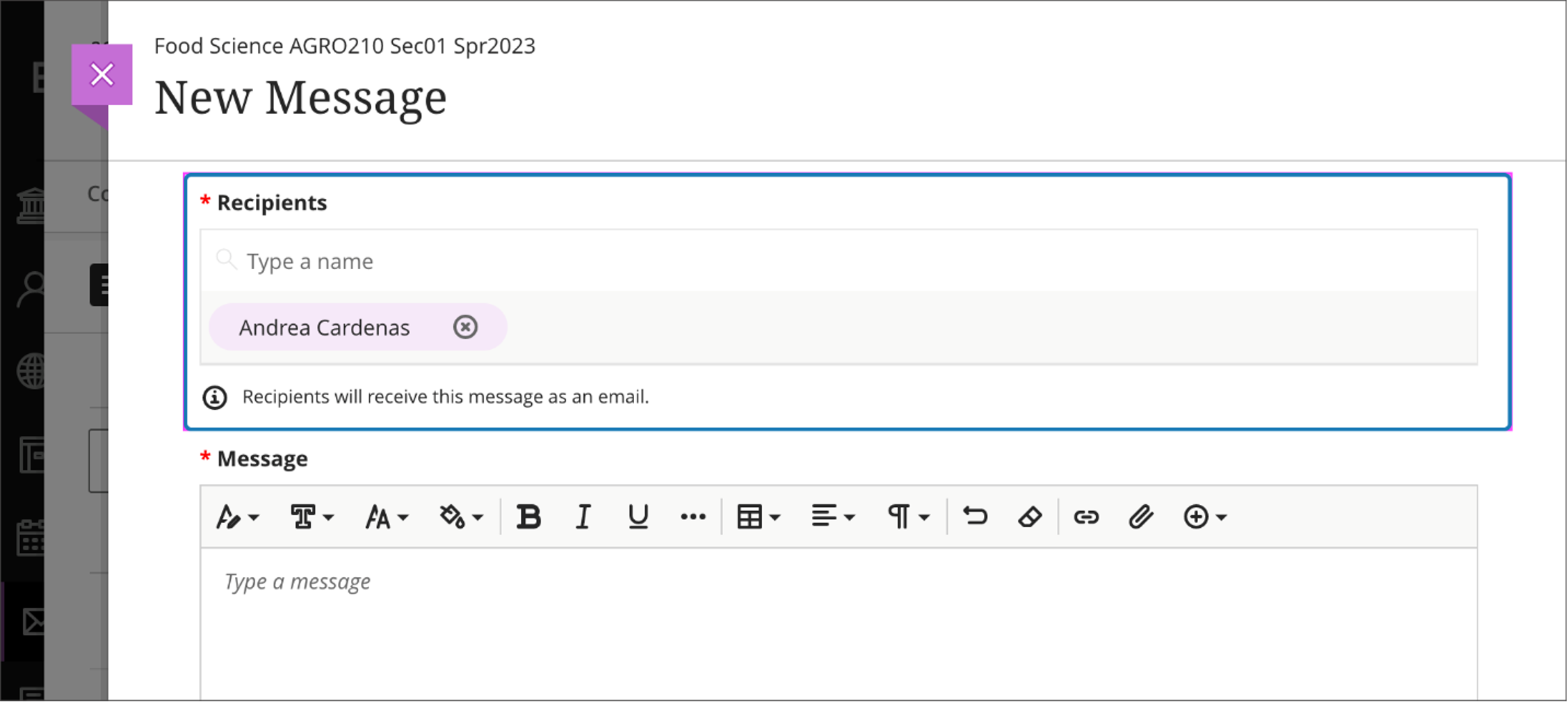Insert a hyperlink
Viewport: 1568px width, 703px height.
(1085, 517)
